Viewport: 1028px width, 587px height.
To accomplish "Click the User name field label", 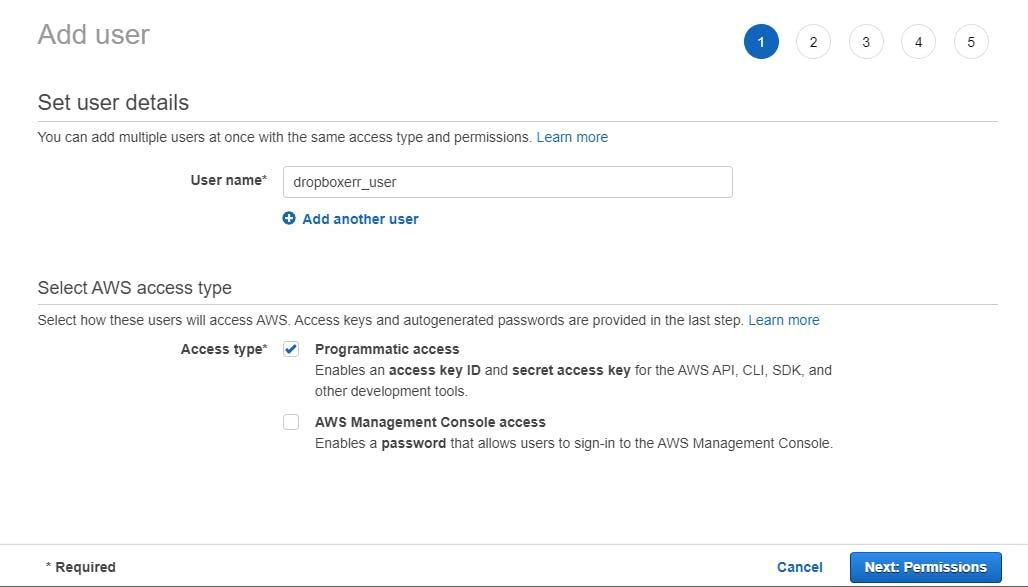I will (228, 181).
